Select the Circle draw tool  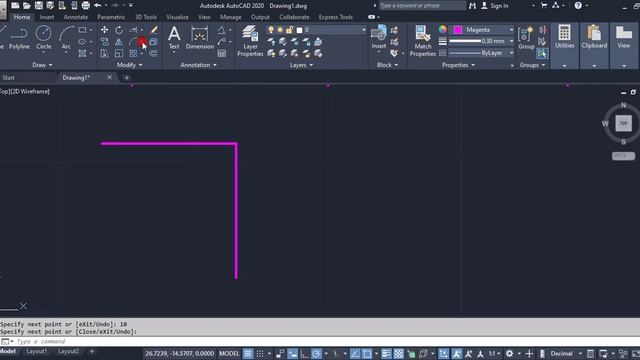43,38
